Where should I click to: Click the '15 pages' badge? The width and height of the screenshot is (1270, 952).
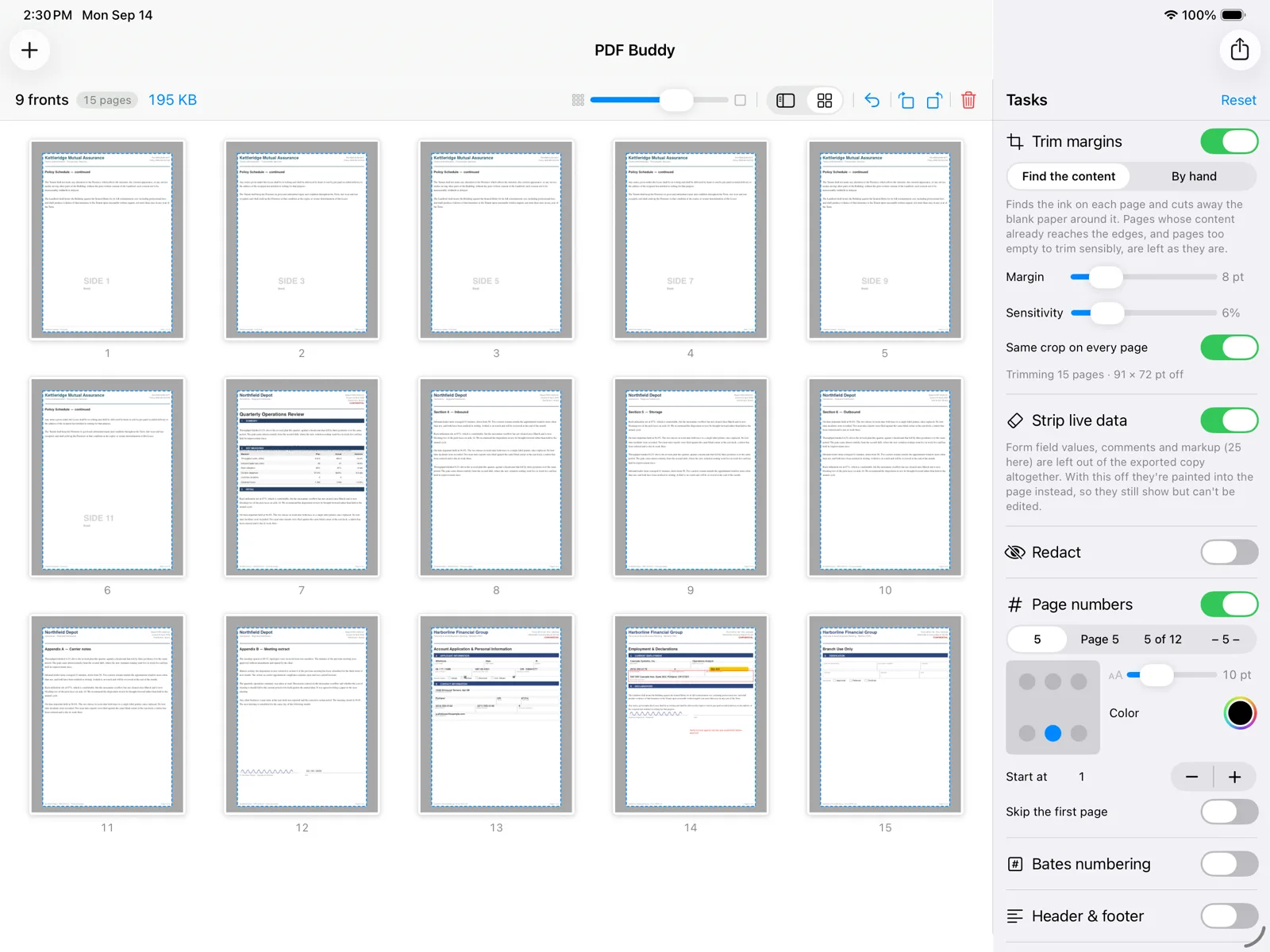pyautogui.click(x=107, y=100)
